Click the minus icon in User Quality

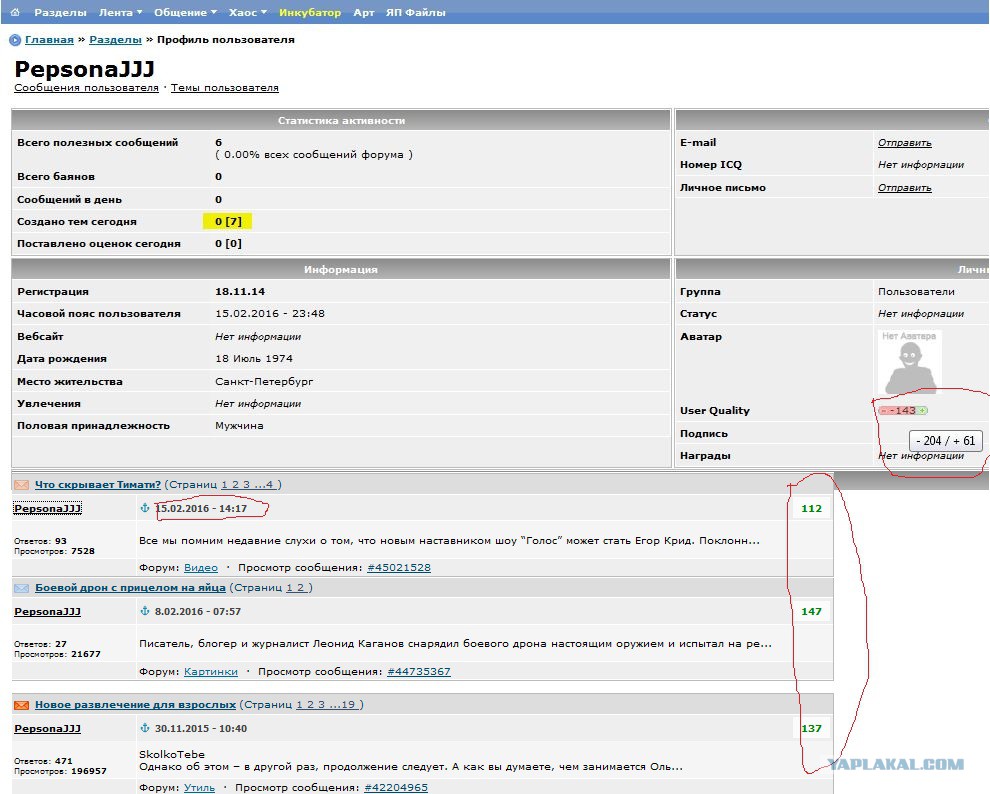tap(883, 411)
